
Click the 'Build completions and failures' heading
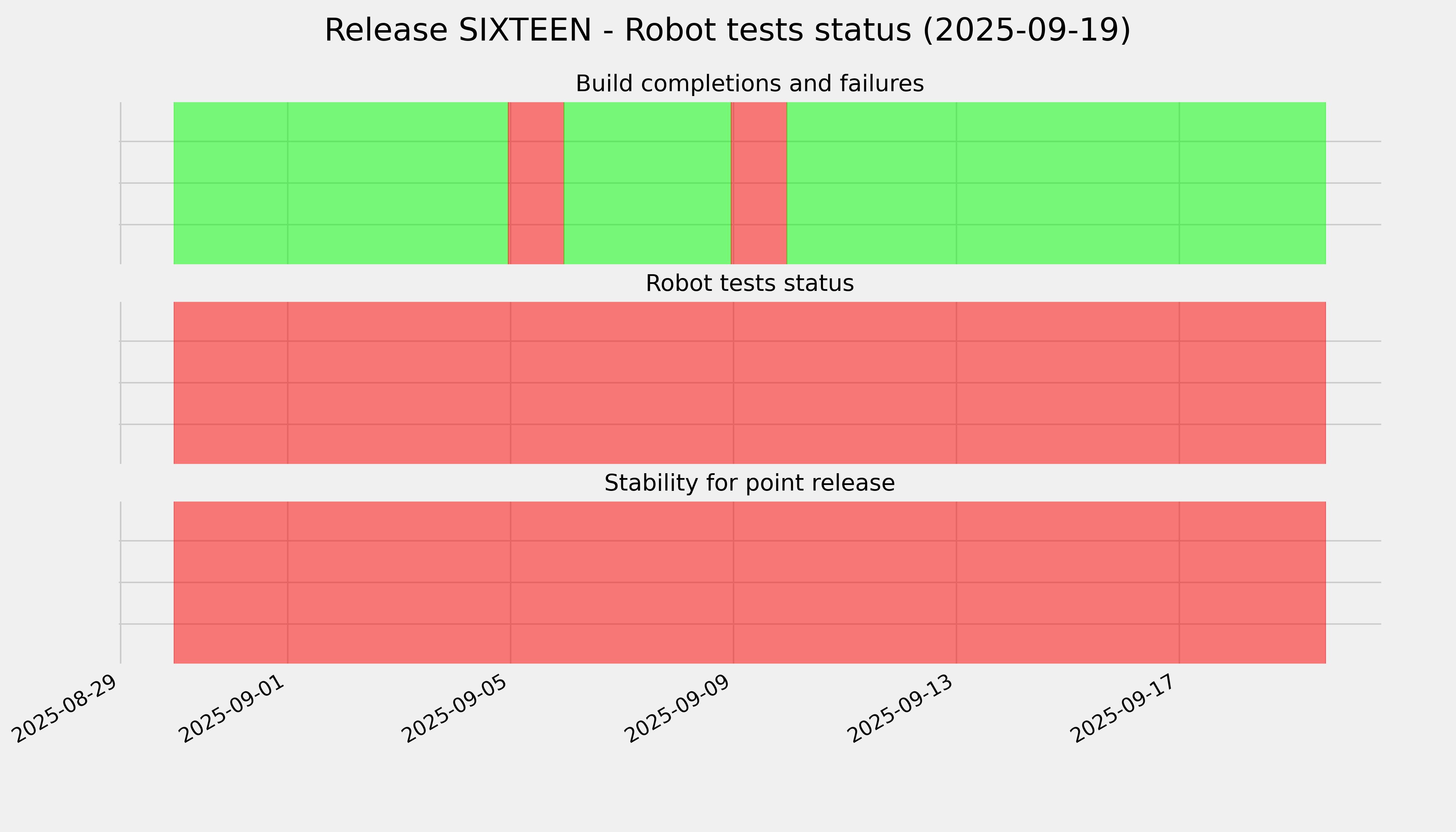[749, 84]
